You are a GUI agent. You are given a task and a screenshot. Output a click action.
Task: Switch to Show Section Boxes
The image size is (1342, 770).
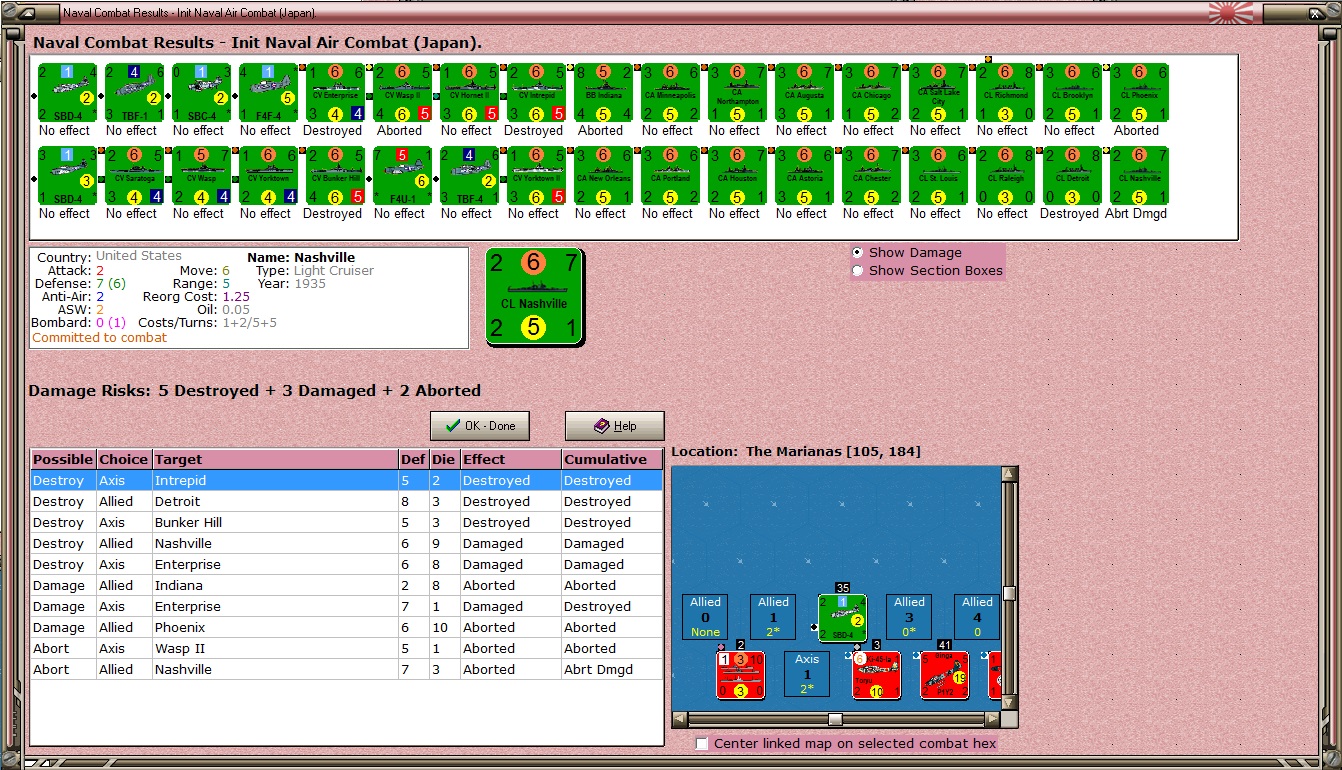pos(857,271)
